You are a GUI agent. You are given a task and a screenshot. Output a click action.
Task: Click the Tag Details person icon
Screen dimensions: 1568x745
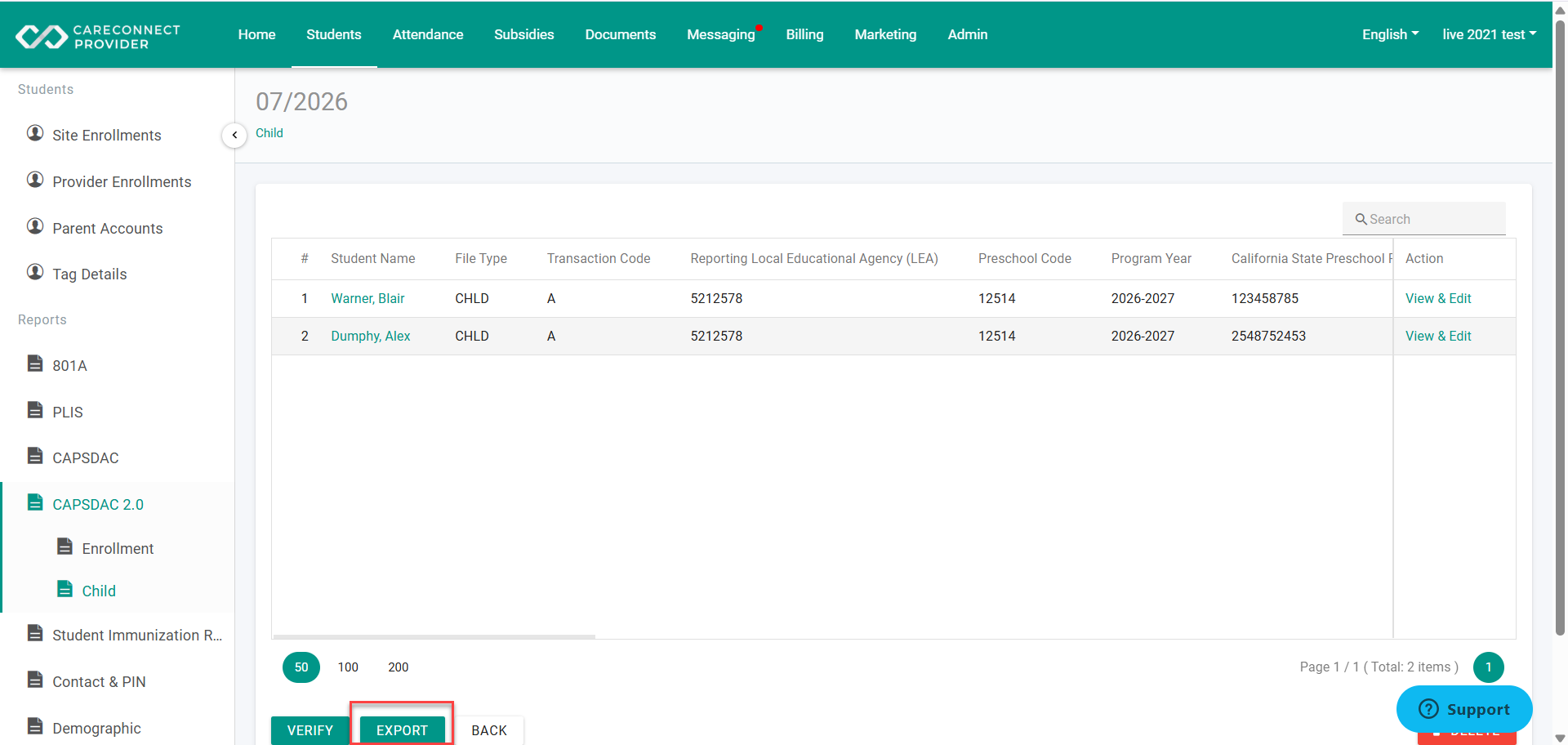point(35,271)
